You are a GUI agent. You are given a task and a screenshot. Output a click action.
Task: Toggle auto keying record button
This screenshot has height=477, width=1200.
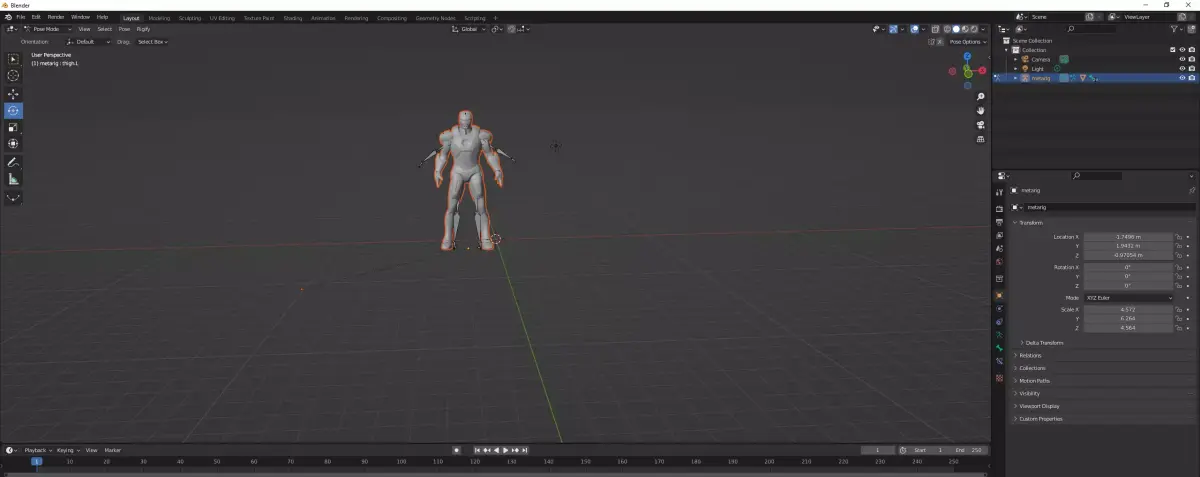click(456, 450)
